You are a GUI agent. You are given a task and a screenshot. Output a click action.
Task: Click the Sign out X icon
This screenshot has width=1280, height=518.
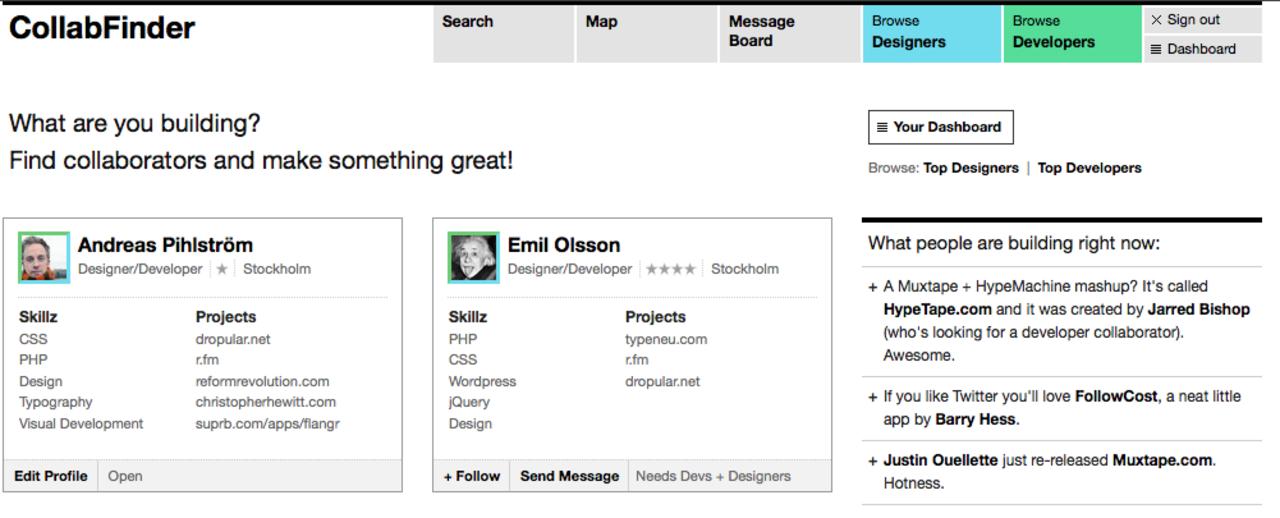(x=1156, y=20)
